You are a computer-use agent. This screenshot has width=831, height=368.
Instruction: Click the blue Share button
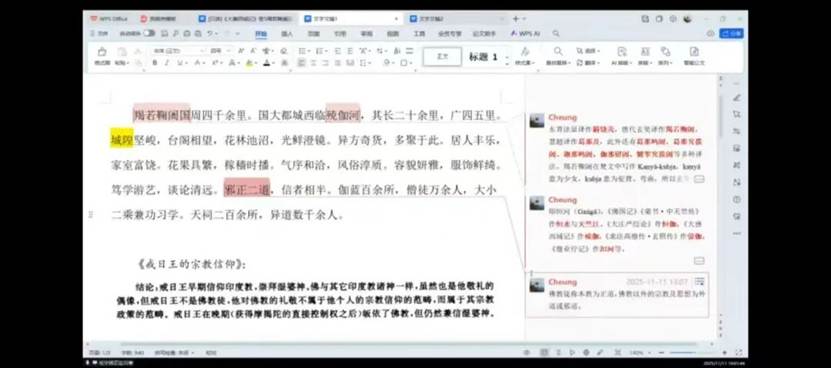click(731, 33)
